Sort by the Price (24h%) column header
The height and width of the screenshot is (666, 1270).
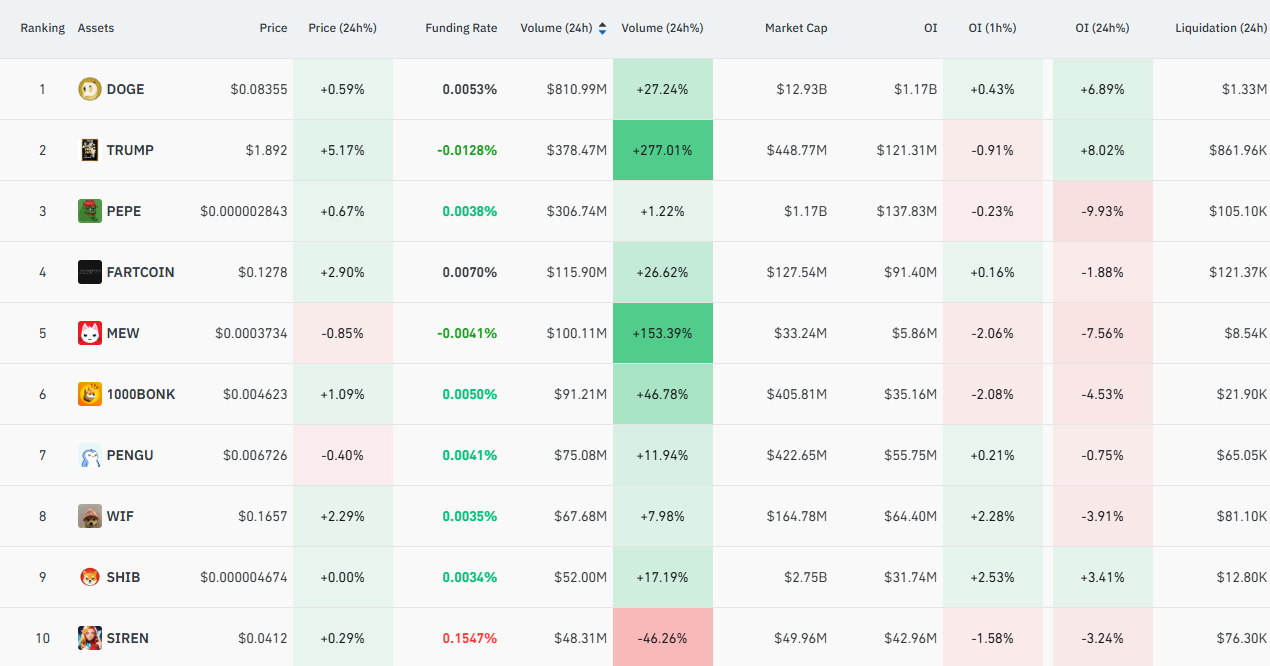[343, 28]
